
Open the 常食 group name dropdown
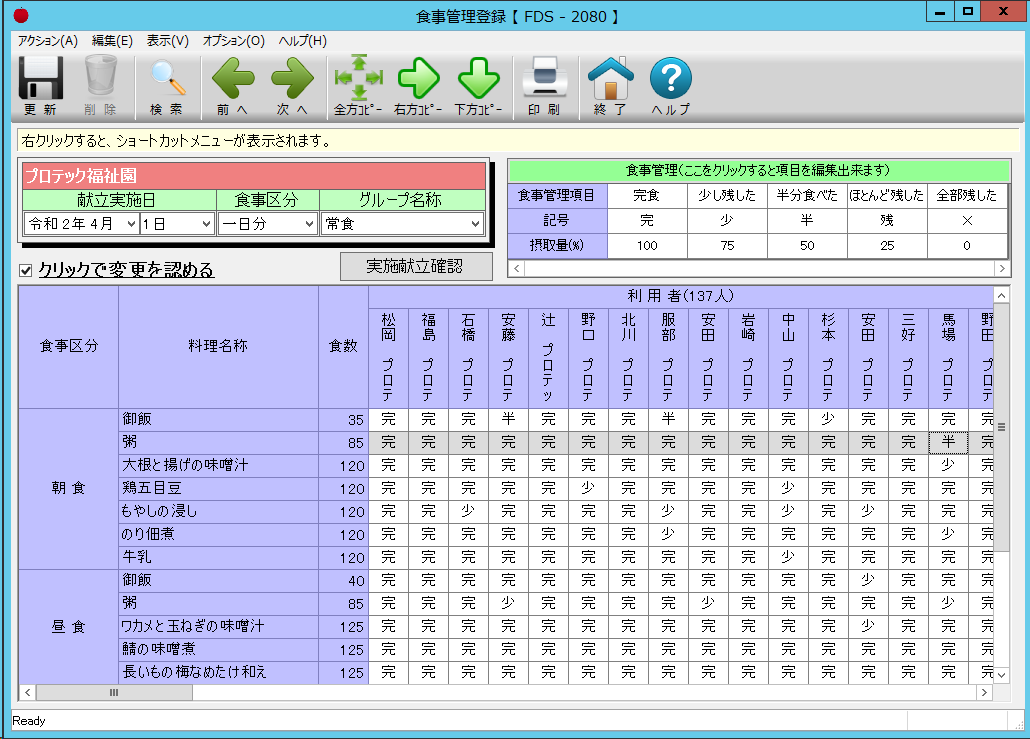pos(476,224)
